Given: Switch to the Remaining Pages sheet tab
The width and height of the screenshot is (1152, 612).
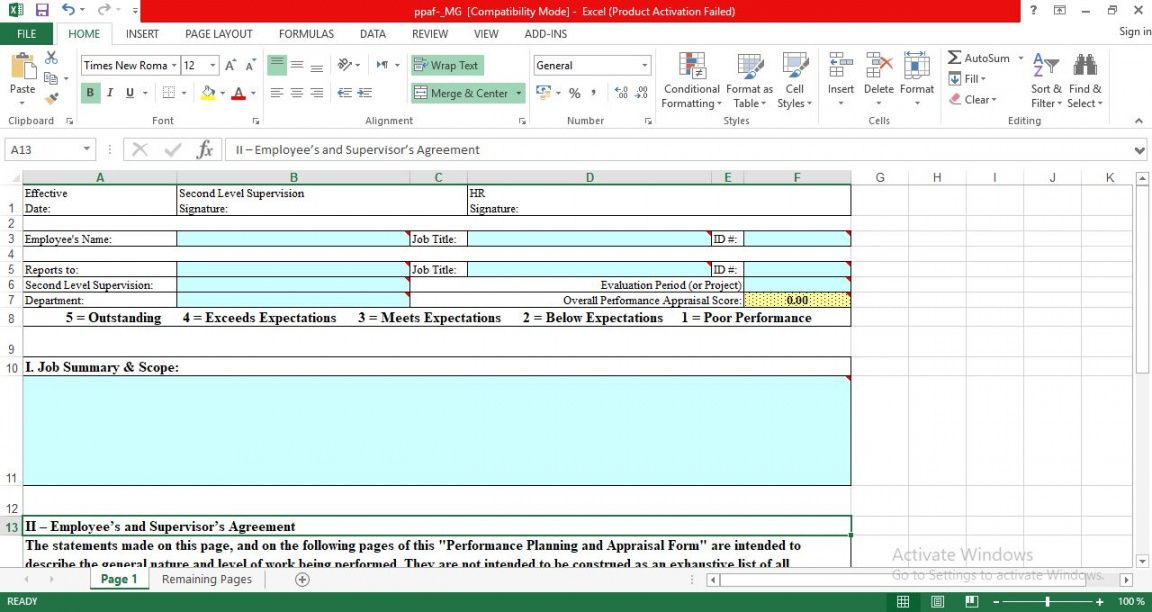Looking at the screenshot, I should click(206, 579).
